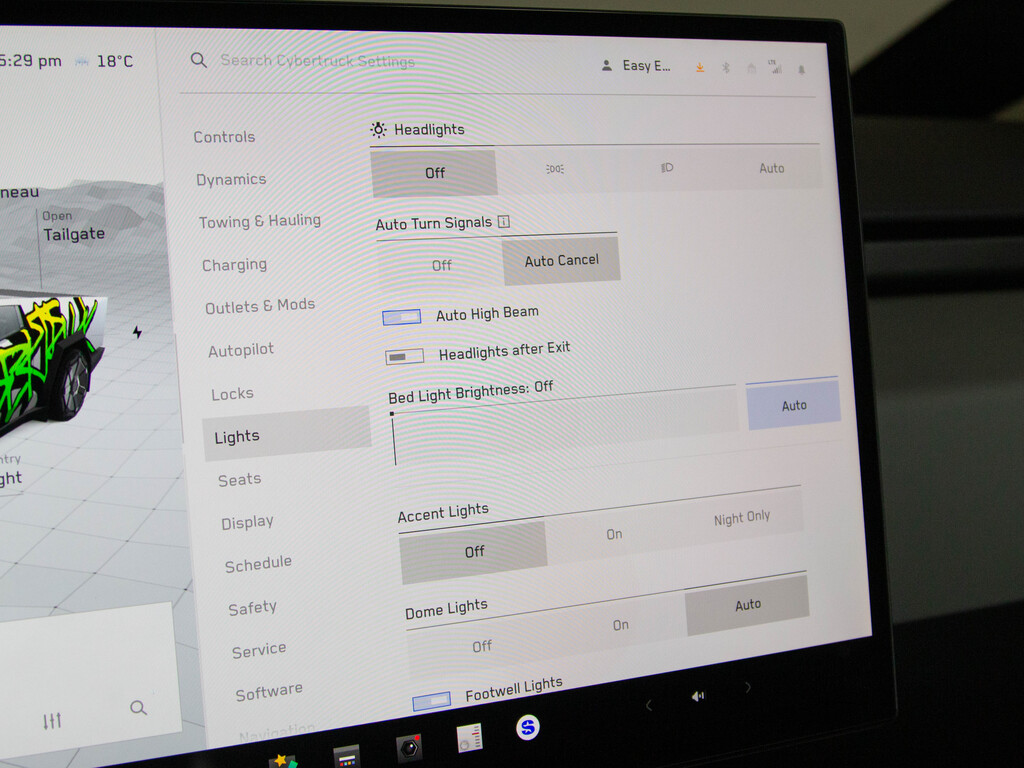1024x768 pixels.
Task: Set Dome Lights to Off
Action: [x=482, y=646]
